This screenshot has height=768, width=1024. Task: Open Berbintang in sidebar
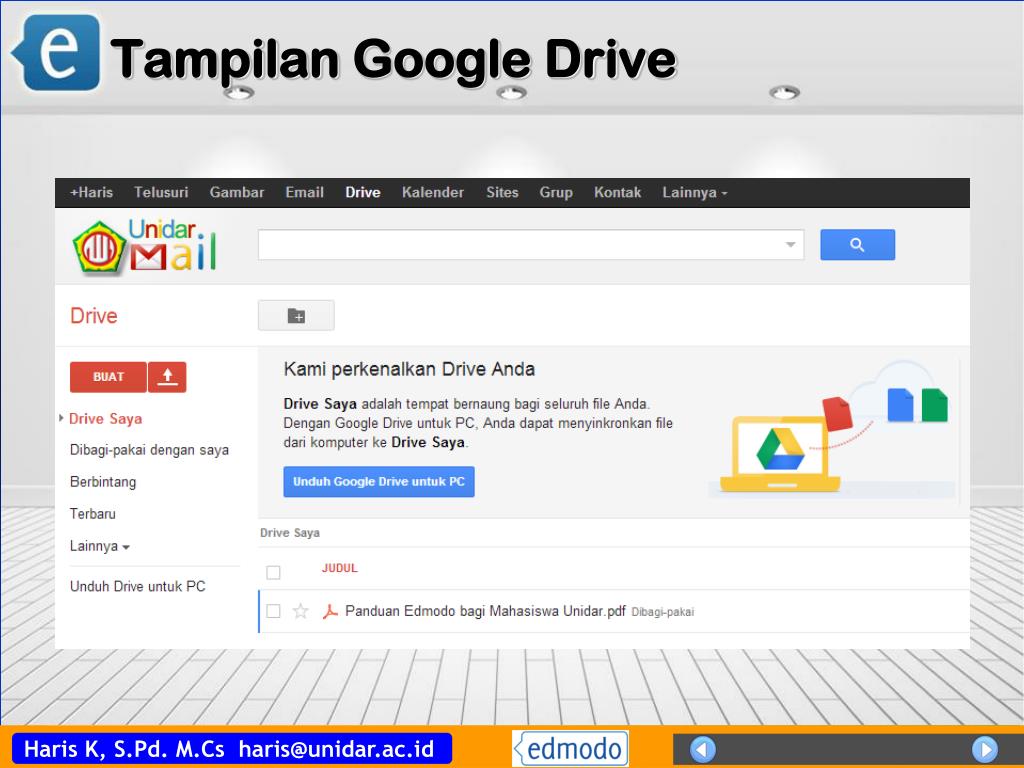pos(103,482)
